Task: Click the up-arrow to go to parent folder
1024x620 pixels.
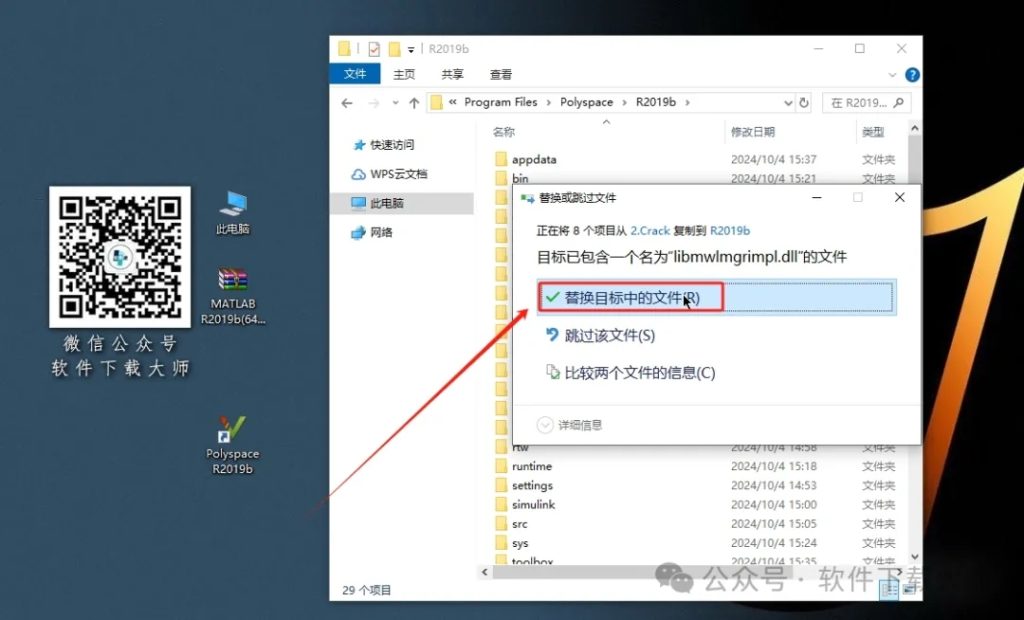Action: 414,102
